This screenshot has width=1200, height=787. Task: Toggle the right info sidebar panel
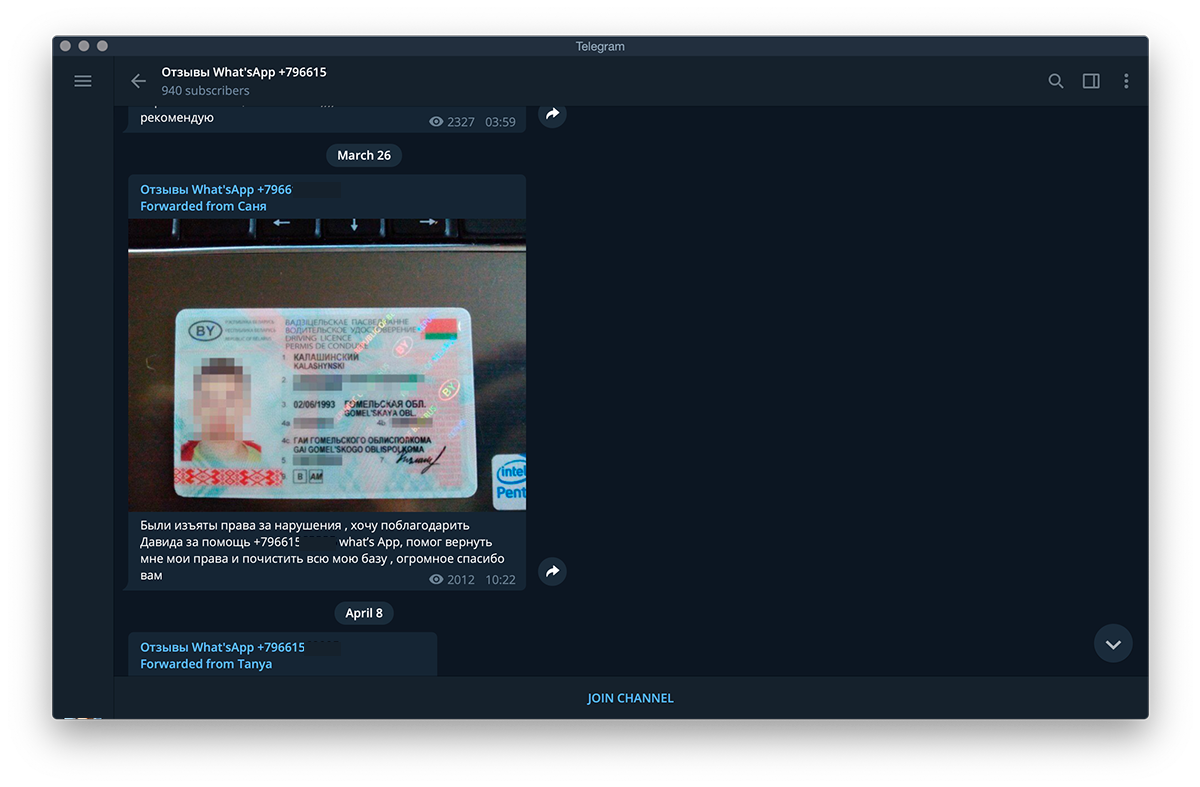[1091, 81]
